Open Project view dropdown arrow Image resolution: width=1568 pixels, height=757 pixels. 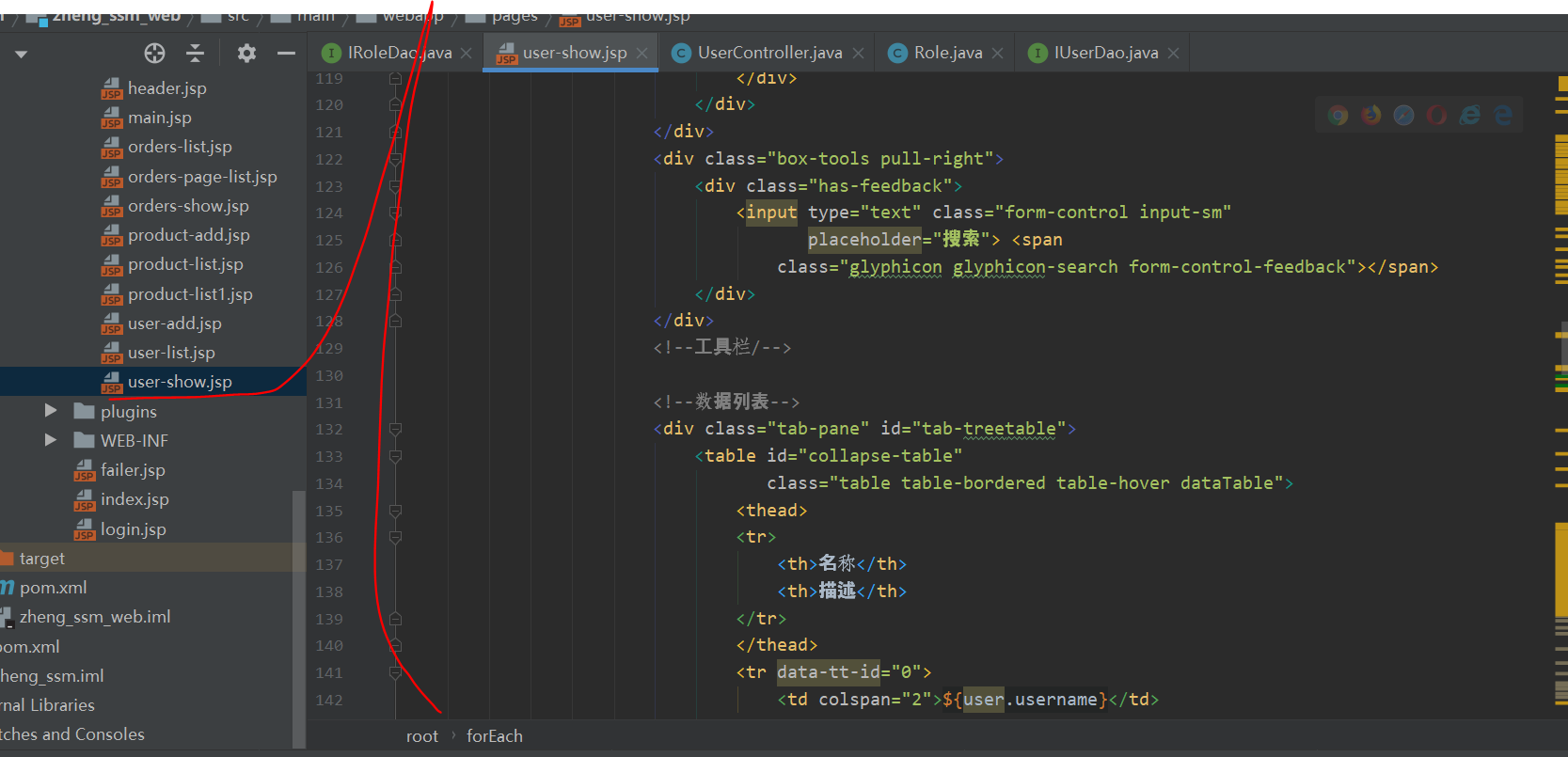[21, 55]
